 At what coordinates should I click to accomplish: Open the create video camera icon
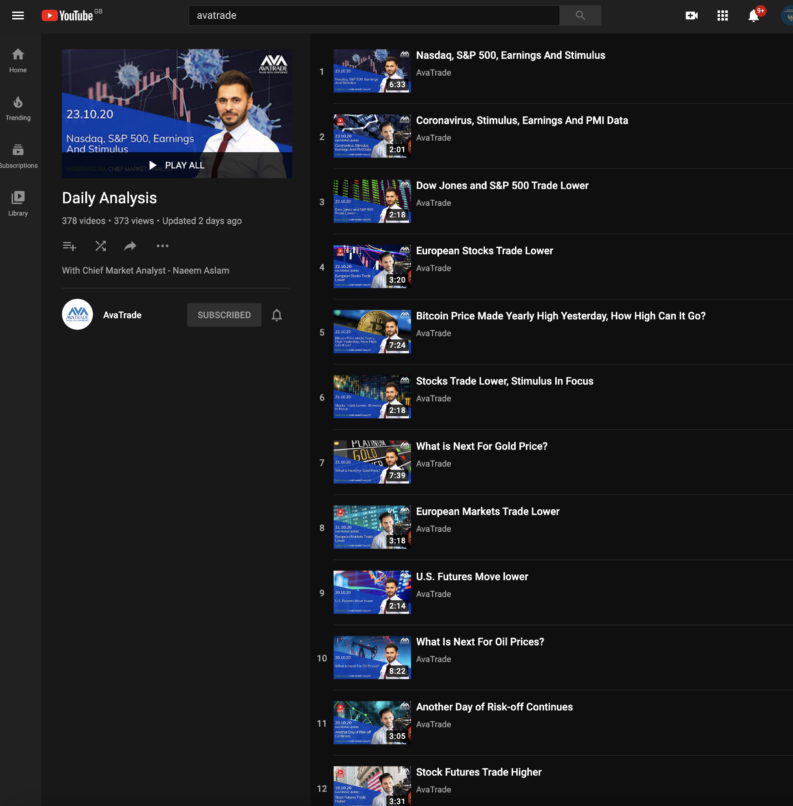click(x=692, y=15)
